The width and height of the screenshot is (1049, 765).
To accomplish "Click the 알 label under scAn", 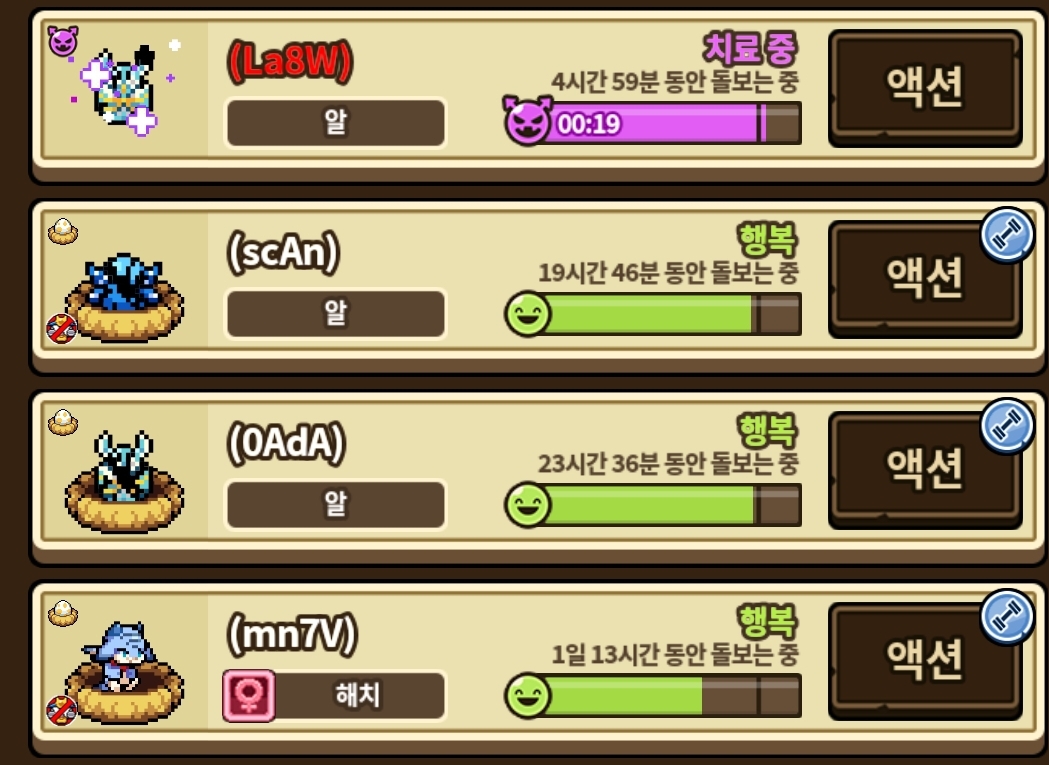I will coord(336,313).
